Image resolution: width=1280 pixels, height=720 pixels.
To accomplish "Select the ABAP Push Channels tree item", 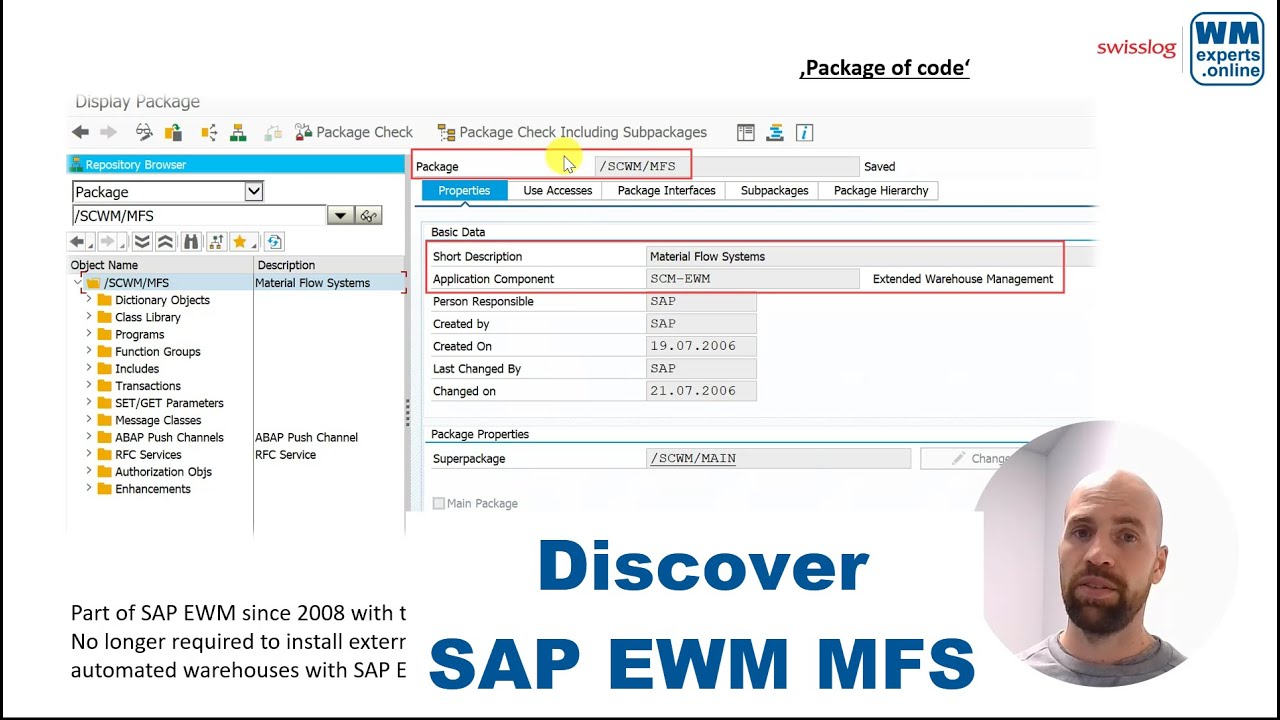I will click(x=169, y=437).
